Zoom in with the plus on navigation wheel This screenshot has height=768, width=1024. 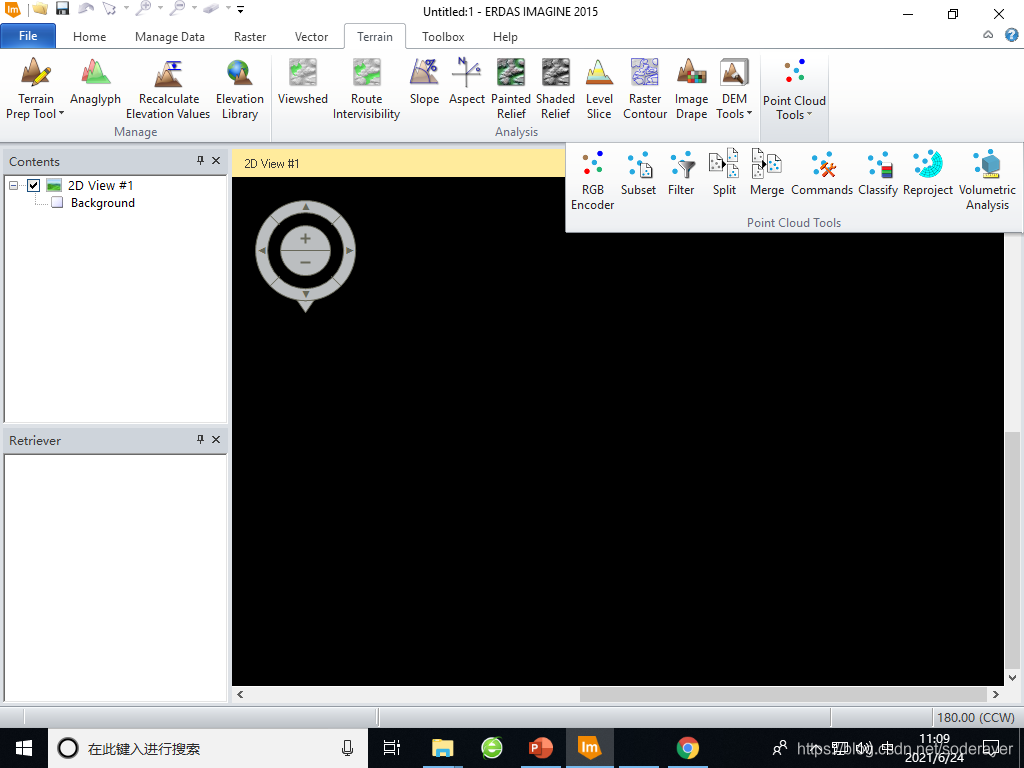(305, 239)
